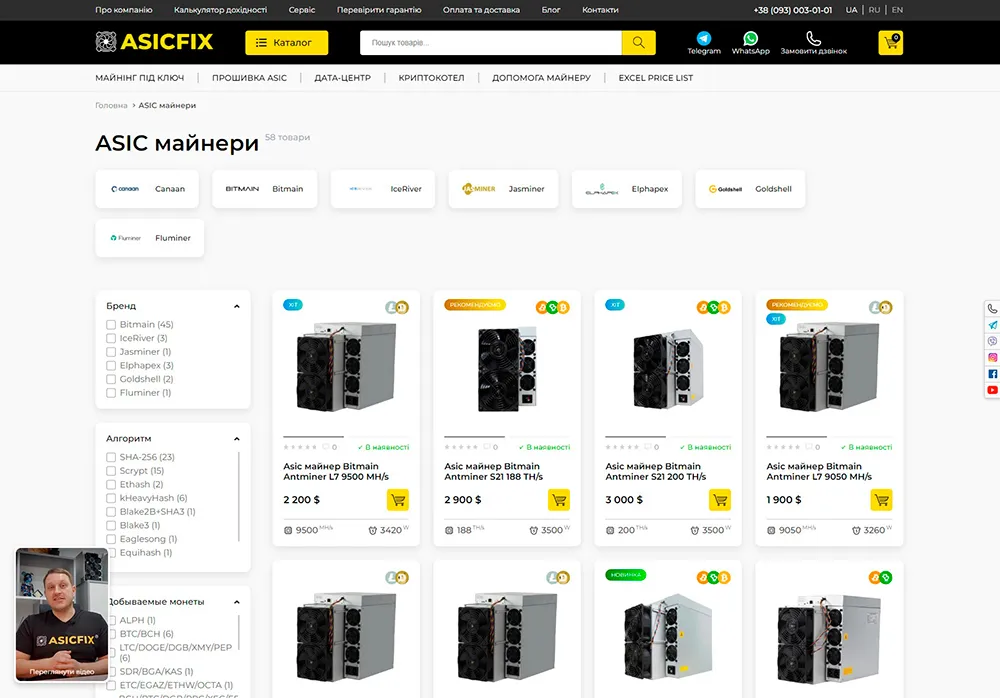Check the Bitmain (45) brand filter
Viewport: 1000px width, 698px height.
pos(110,324)
